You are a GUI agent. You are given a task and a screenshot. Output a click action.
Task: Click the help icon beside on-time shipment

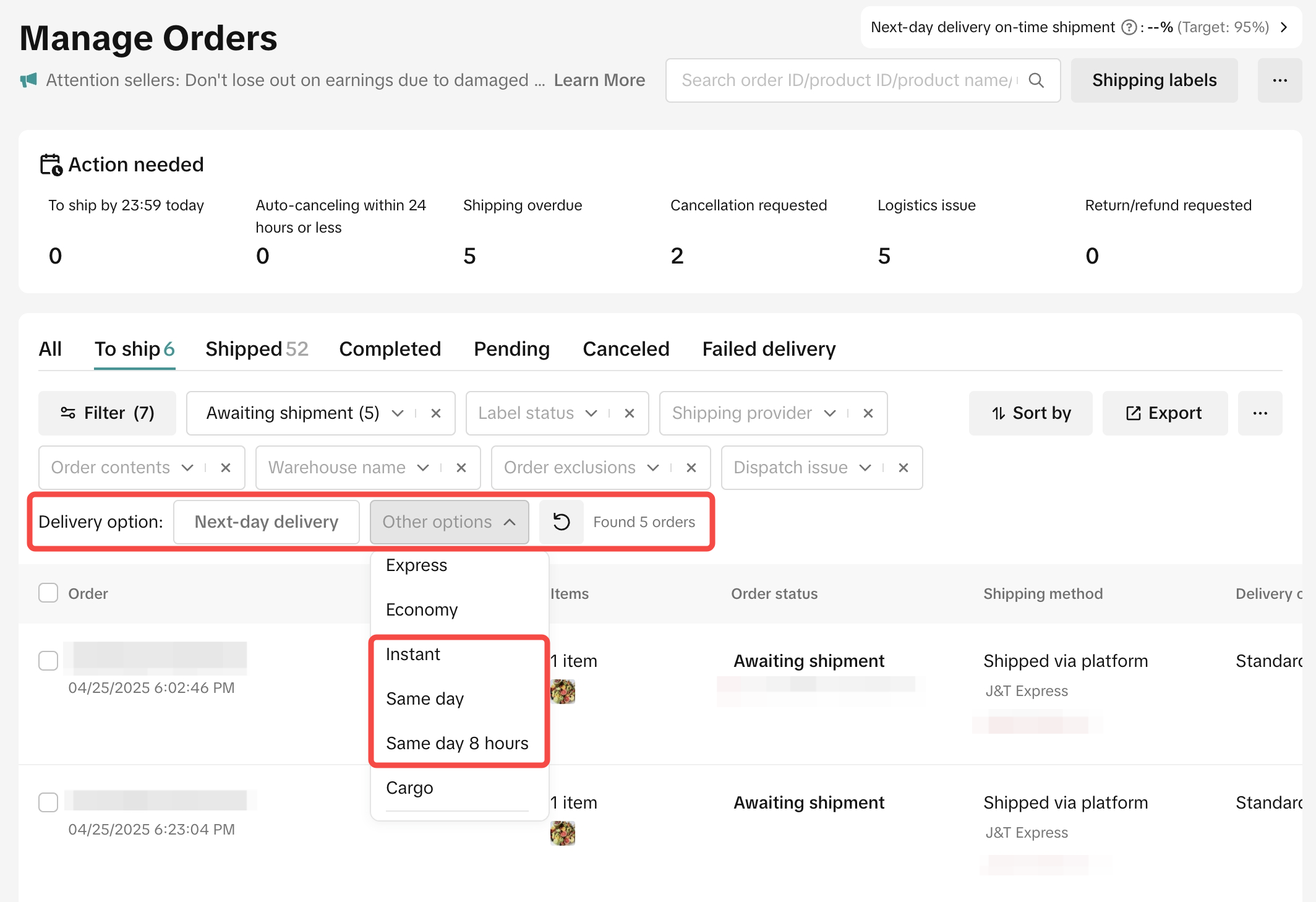tap(1129, 27)
